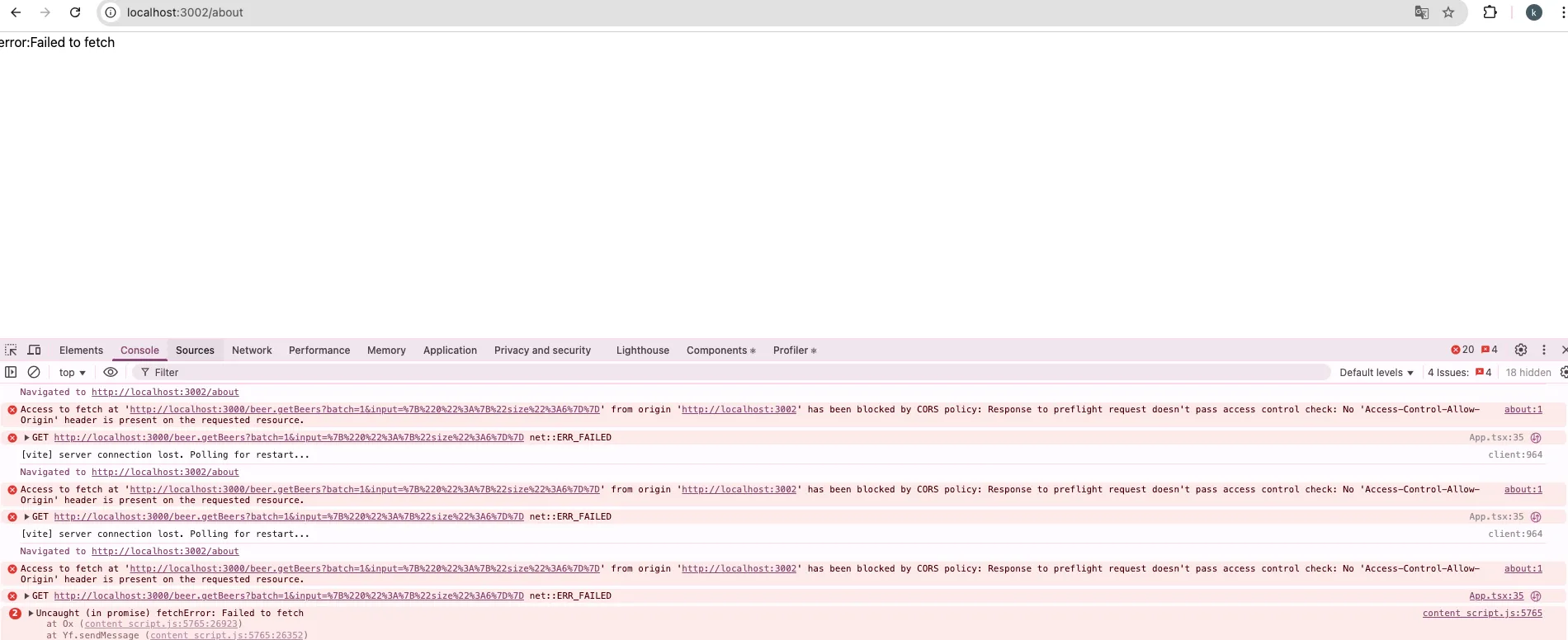The width and height of the screenshot is (1568, 640).
Task: Click the 4 Issues button in console toolbar
Action: point(1459,373)
